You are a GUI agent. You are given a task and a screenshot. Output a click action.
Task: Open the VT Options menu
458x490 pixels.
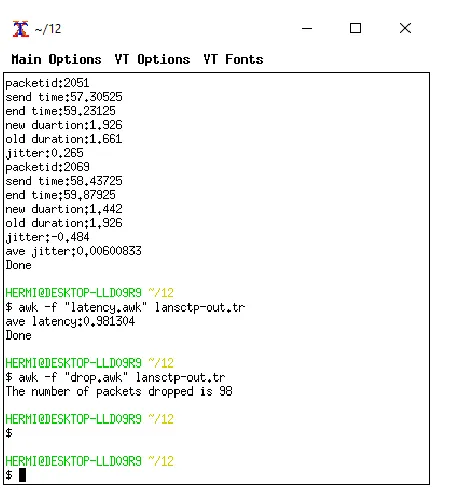point(152,59)
